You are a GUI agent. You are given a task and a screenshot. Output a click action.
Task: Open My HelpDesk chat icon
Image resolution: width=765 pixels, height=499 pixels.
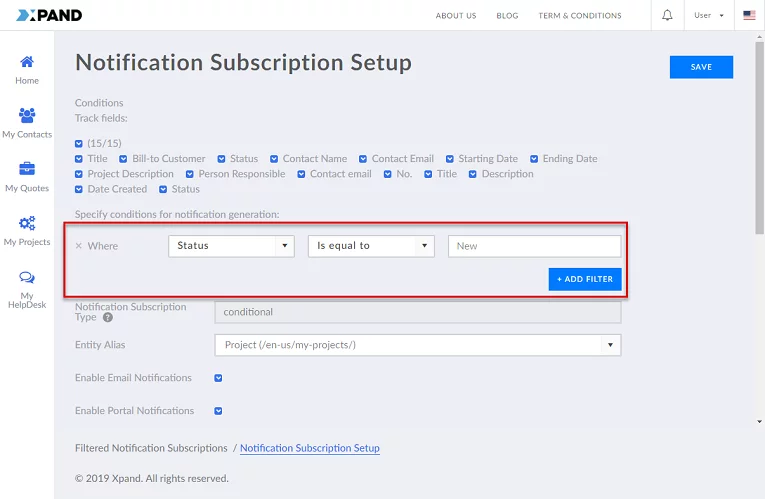[27, 278]
